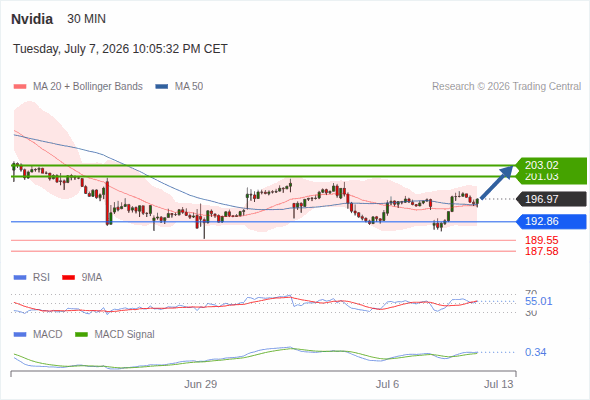This screenshot has height=400, width=590.
Task: Click the red 187.58 support level
Action: [x=541, y=251]
